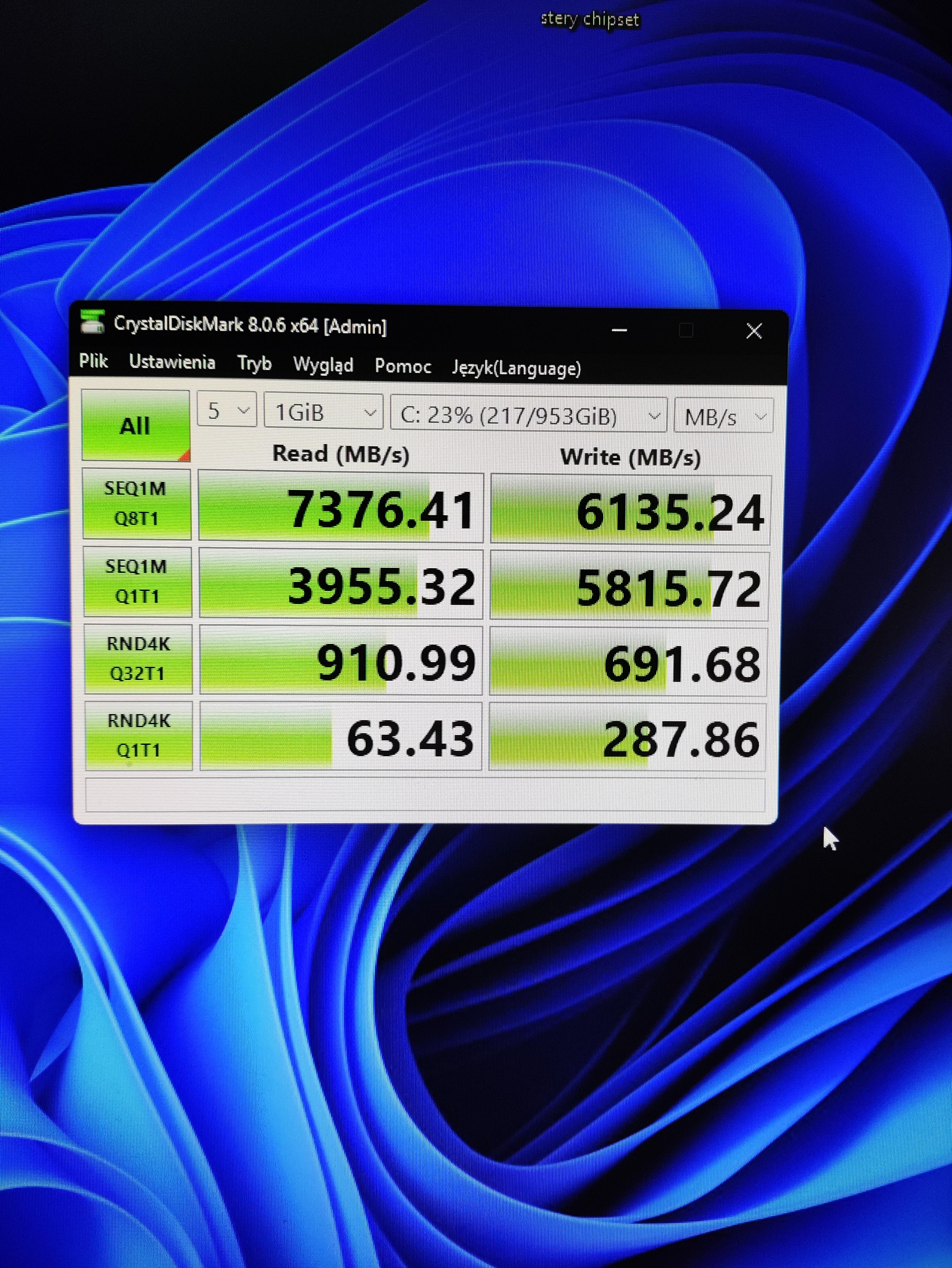Run all benchmarks with All button
Image resolution: width=952 pixels, height=1268 pixels.
click(x=135, y=425)
